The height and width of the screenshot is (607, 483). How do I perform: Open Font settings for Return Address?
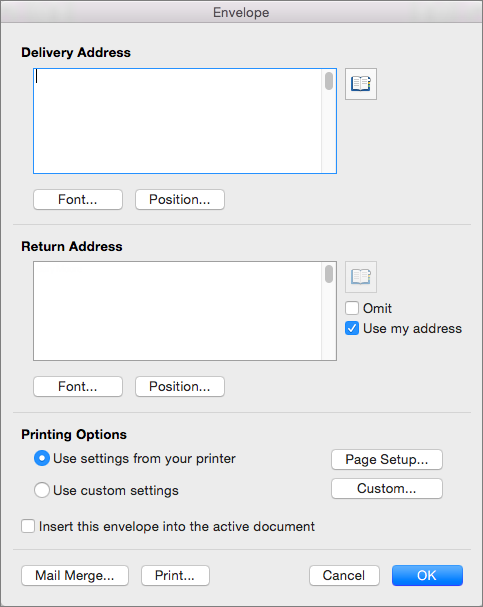(x=78, y=386)
